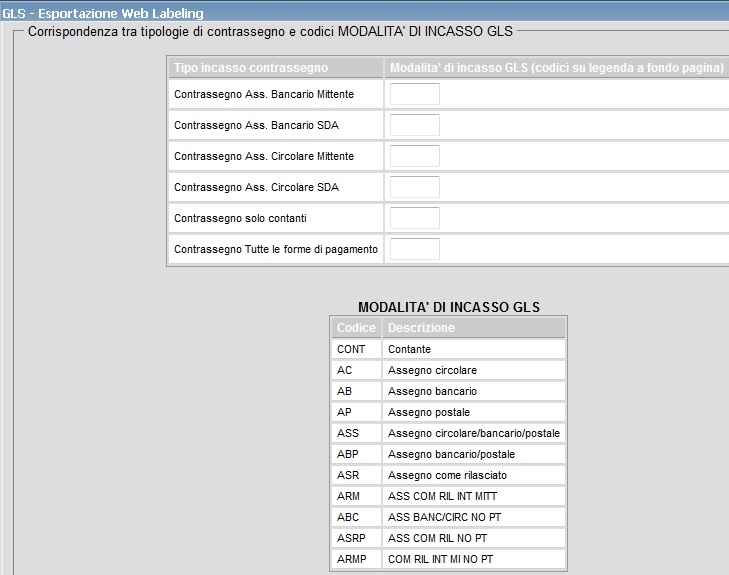Click the 'MODALITA' DI INCASSO GLS' legend heading
Viewport: 729px width, 575px height.
click(449, 307)
